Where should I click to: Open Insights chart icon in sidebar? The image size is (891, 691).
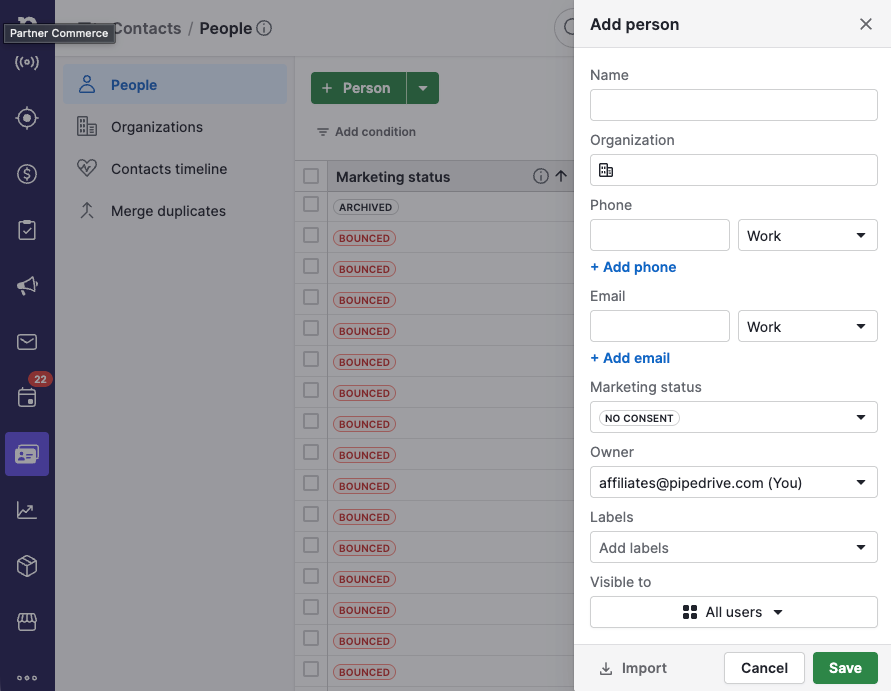pos(27,510)
